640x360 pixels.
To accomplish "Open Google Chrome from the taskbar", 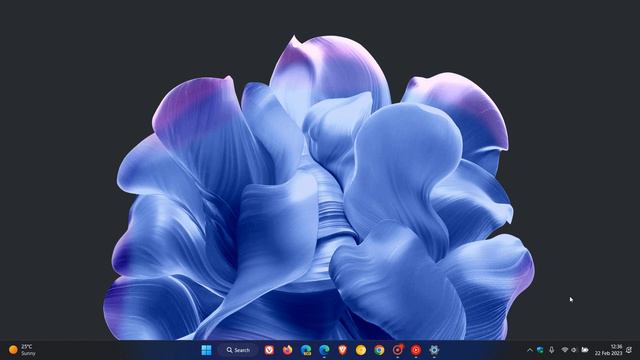I will [379, 350].
